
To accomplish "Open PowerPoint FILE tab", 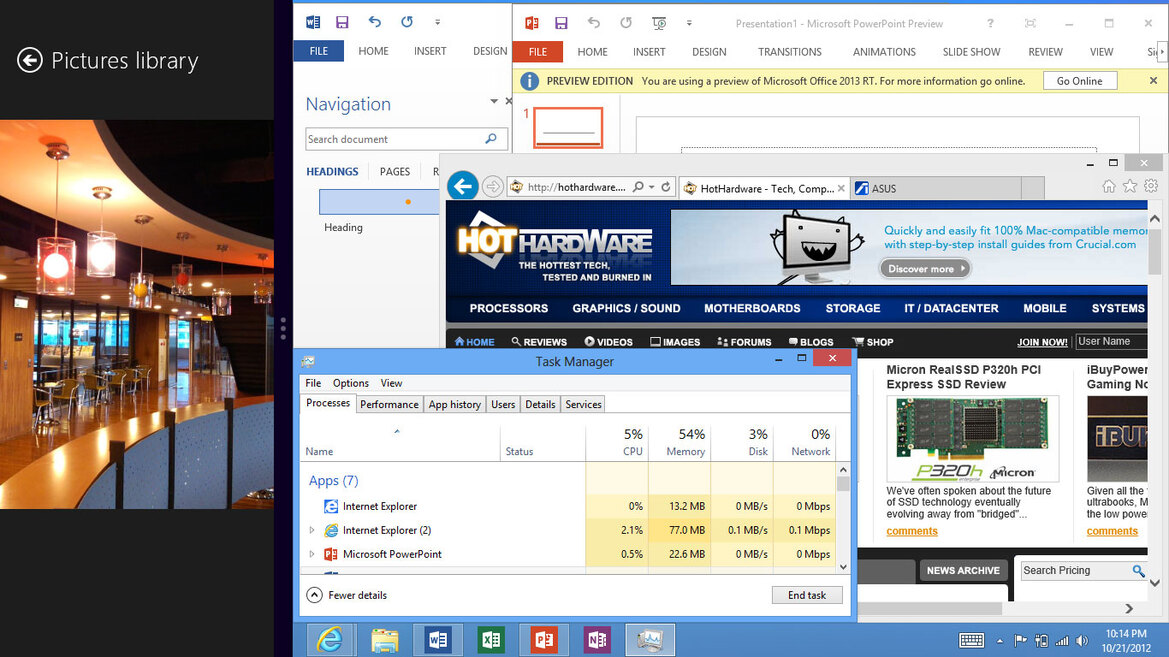I will click(x=538, y=51).
